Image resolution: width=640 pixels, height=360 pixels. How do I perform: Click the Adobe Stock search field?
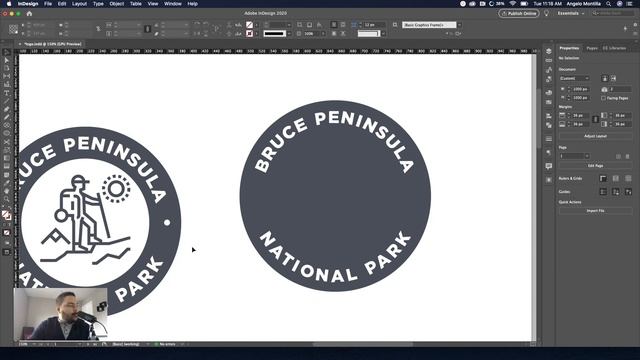click(x=612, y=13)
